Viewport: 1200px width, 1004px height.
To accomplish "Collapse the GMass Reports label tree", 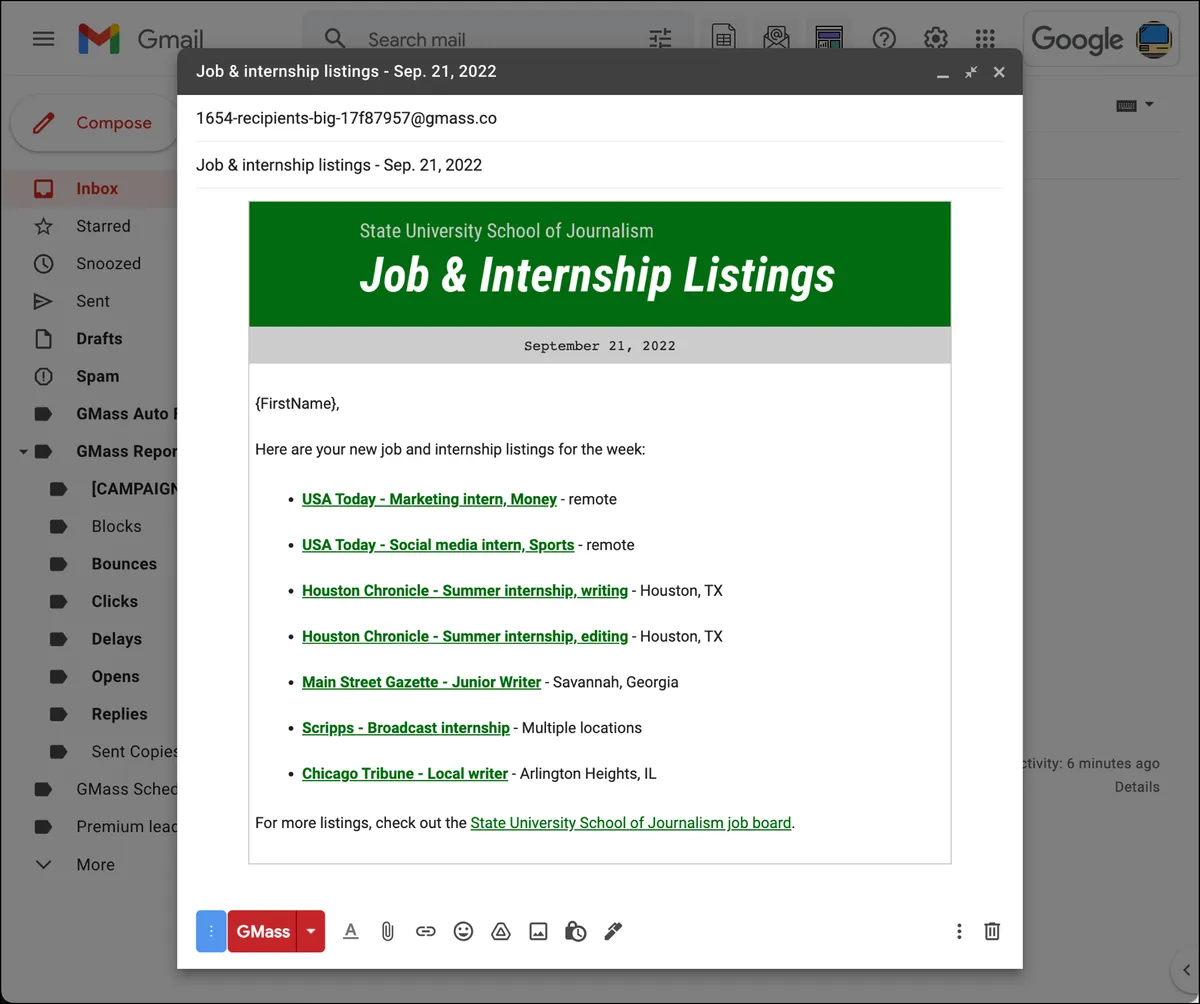I will pos(23,452).
